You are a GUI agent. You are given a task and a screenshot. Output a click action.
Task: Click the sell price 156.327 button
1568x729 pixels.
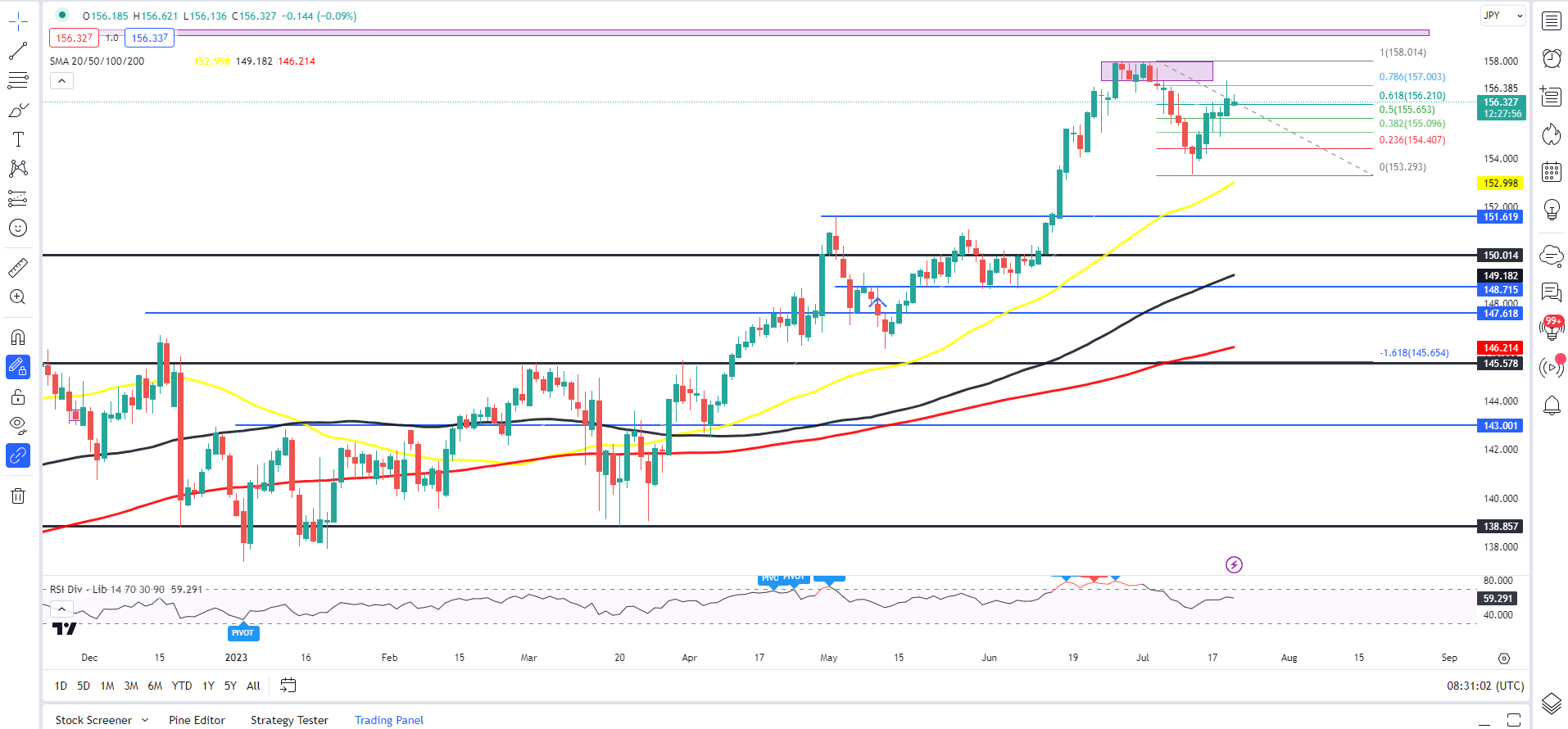[x=74, y=38]
